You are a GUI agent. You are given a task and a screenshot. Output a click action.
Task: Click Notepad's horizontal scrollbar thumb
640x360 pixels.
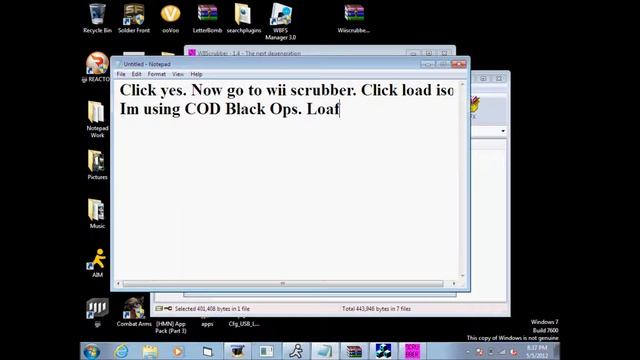tap(282, 284)
